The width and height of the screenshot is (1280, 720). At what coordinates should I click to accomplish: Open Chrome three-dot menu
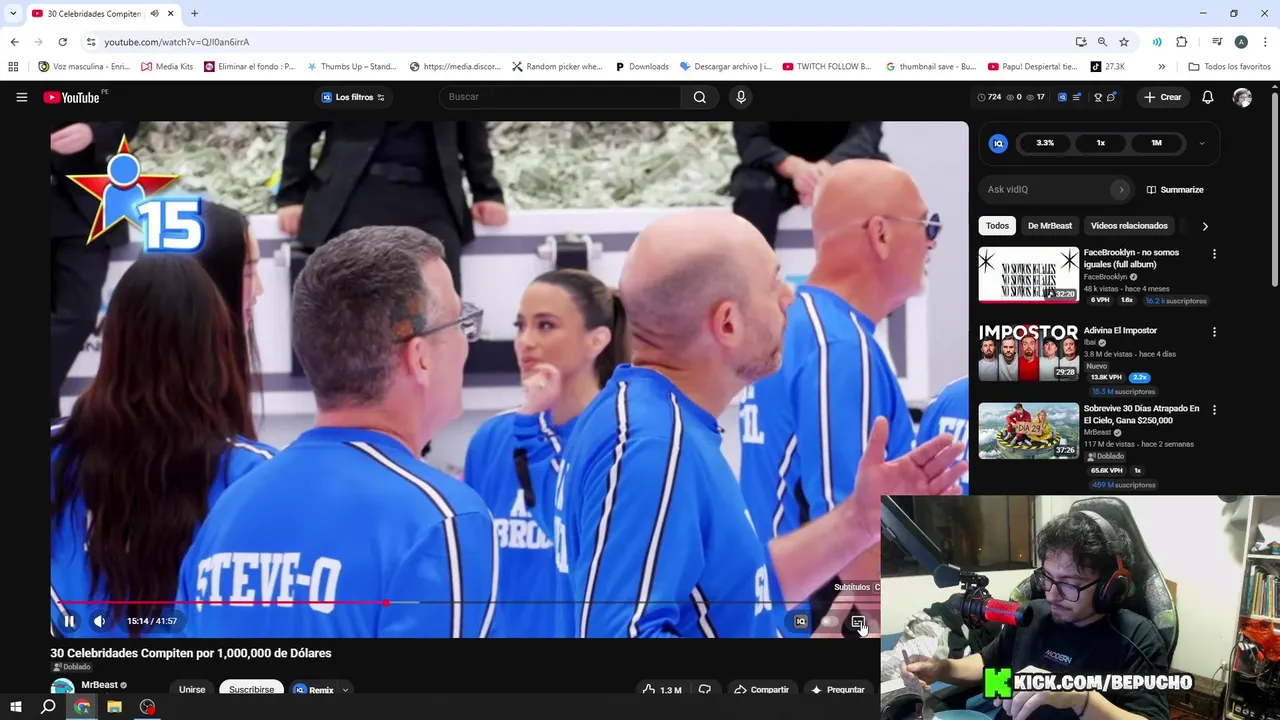tap(1266, 42)
